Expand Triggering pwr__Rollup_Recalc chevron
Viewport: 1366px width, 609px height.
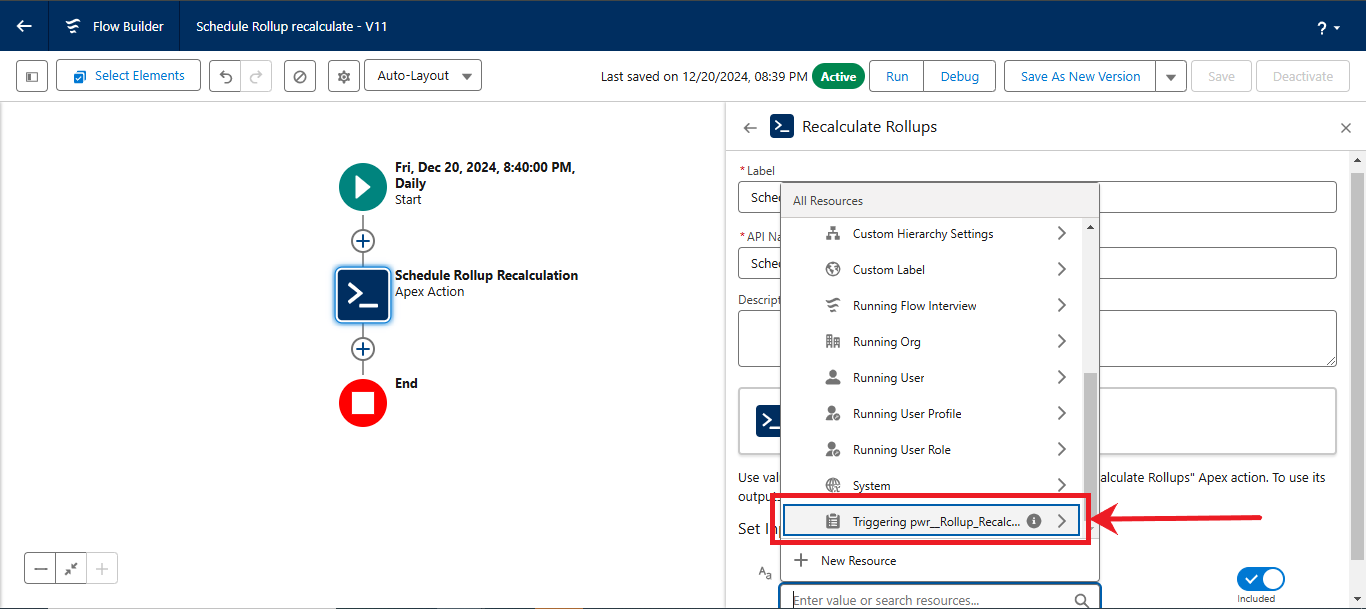(x=1061, y=521)
